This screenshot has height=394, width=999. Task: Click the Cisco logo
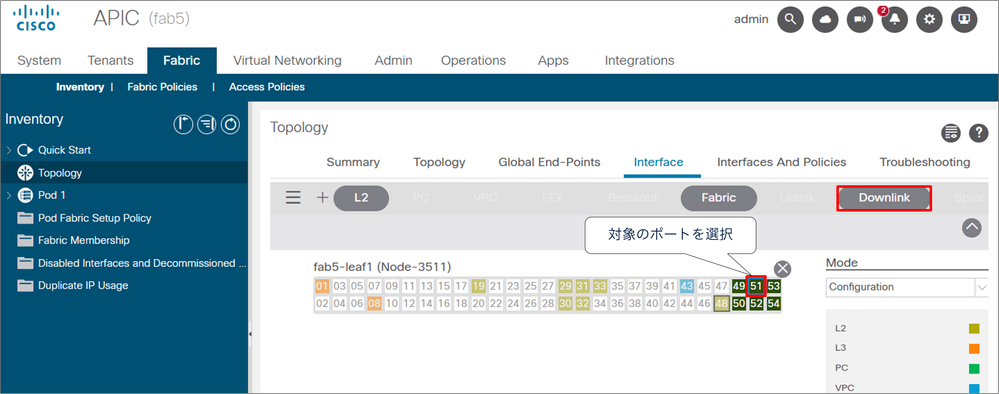point(36,18)
